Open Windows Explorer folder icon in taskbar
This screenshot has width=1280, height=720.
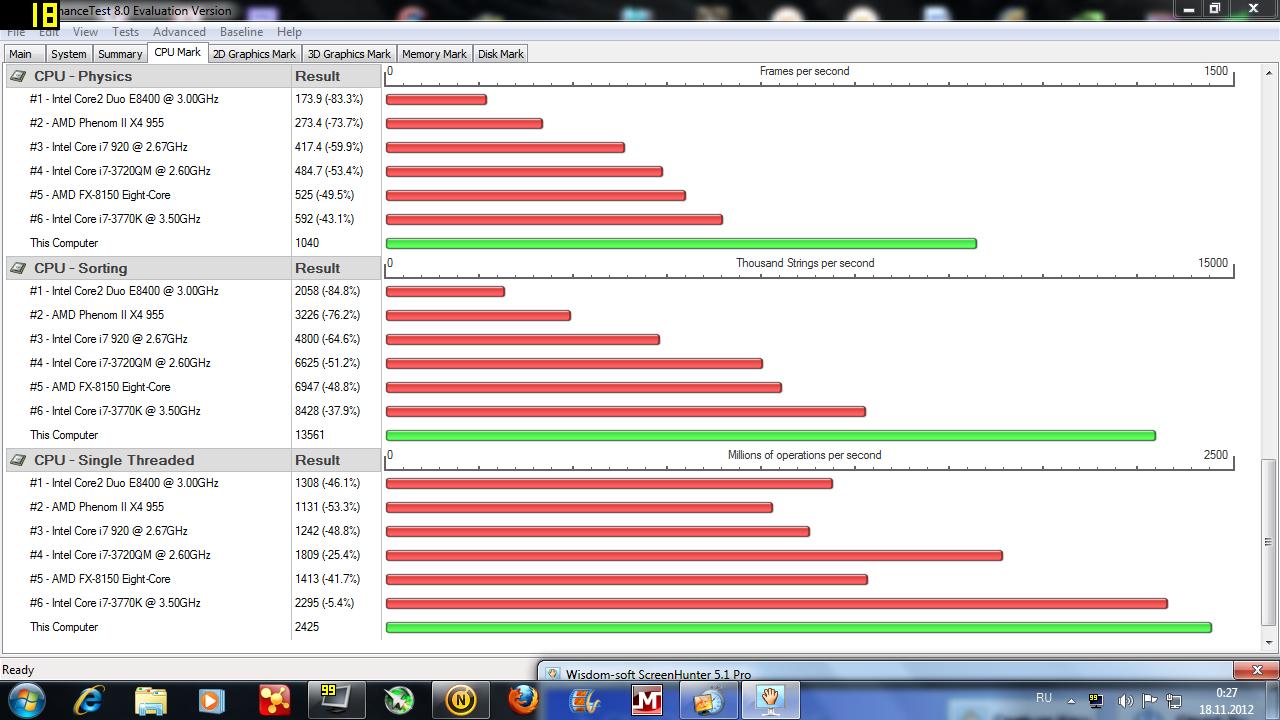point(151,699)
